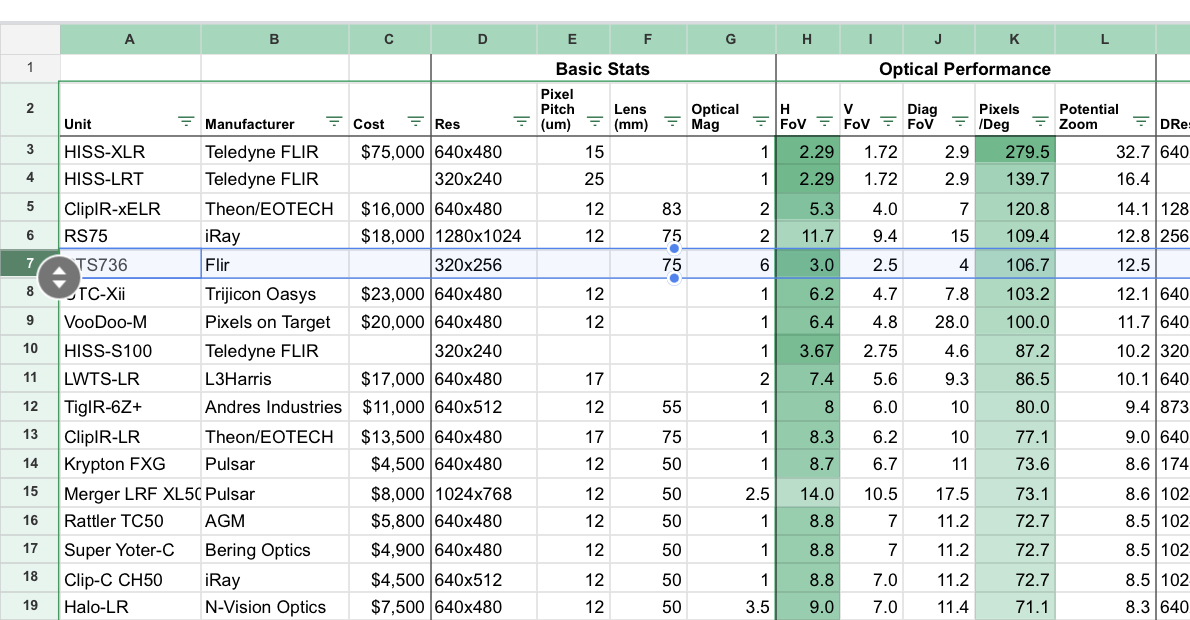Open the Optical Mag column filter
Screen dimensions: 1190x620
pos(760,121)
